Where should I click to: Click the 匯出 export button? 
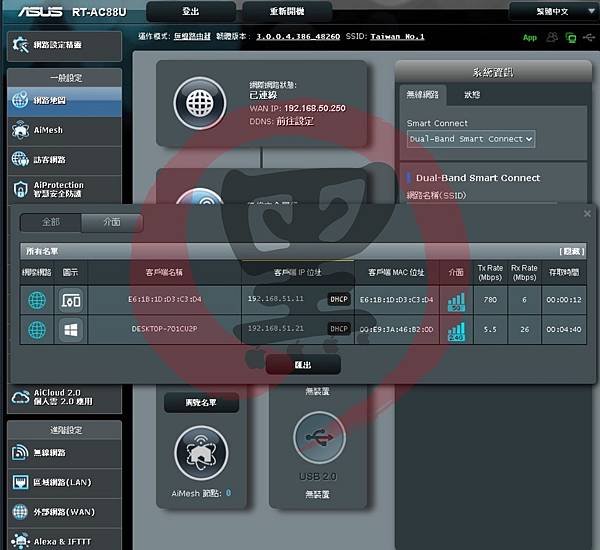pos(303,364)
